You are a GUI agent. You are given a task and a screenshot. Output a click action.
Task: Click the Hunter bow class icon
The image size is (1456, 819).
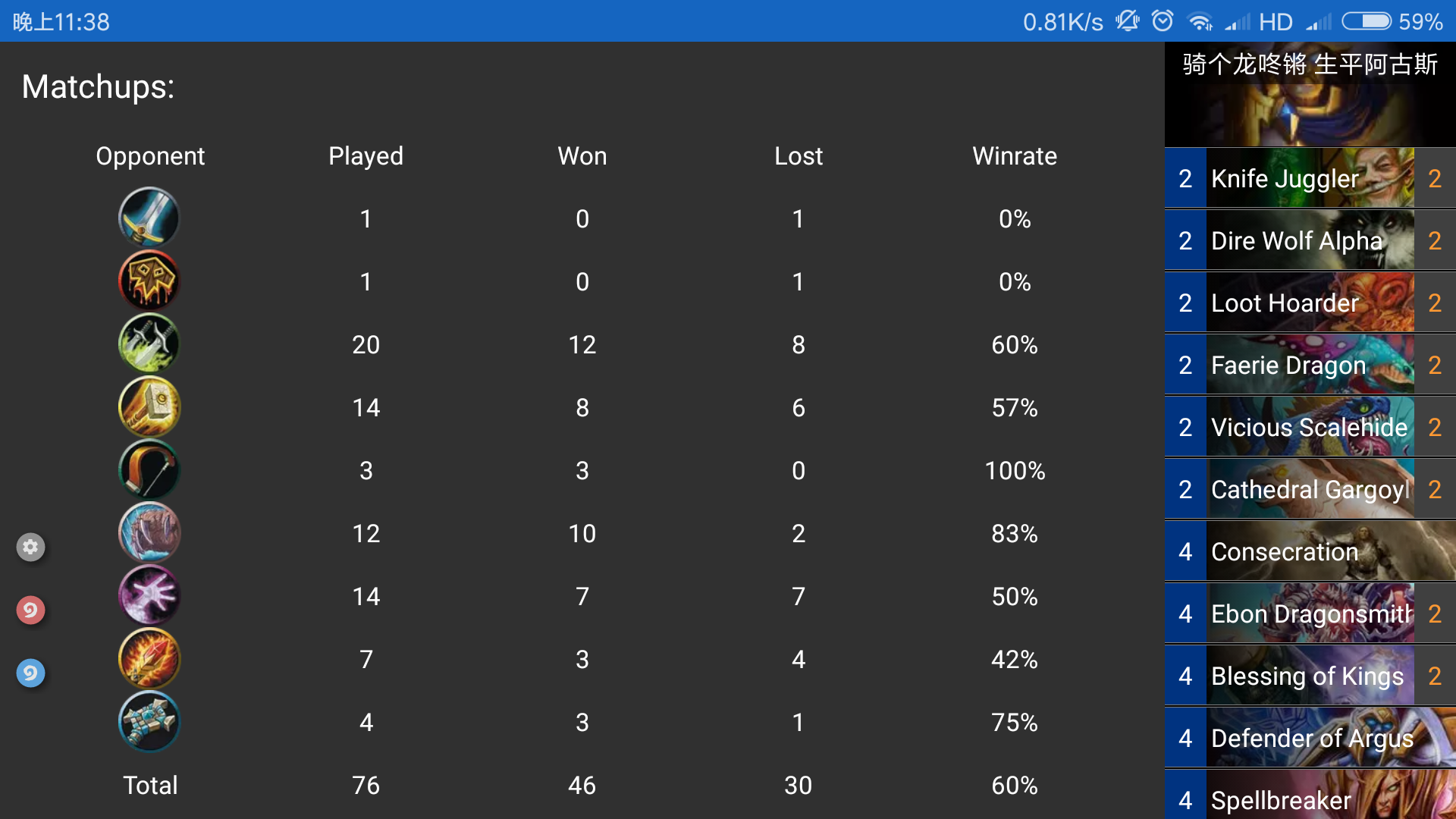pyautogui.click(x=149, y=470)
